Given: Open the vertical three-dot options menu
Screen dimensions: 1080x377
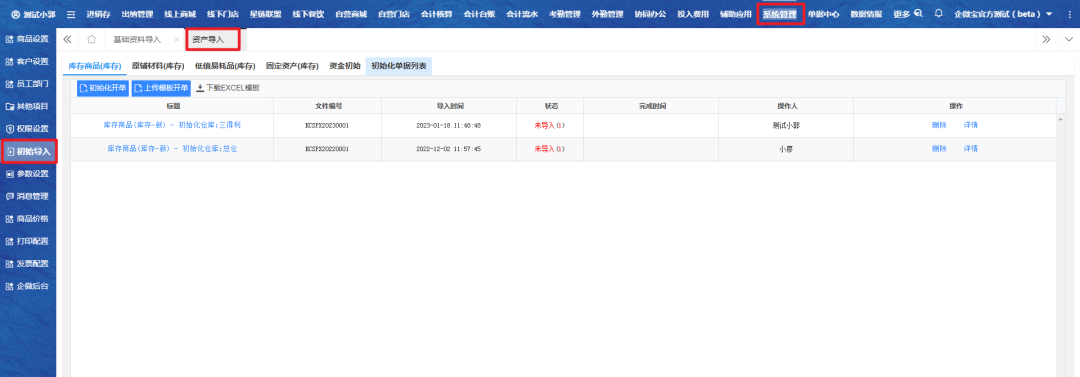Looking at the screenshot, I should (x=1070, y=14).
